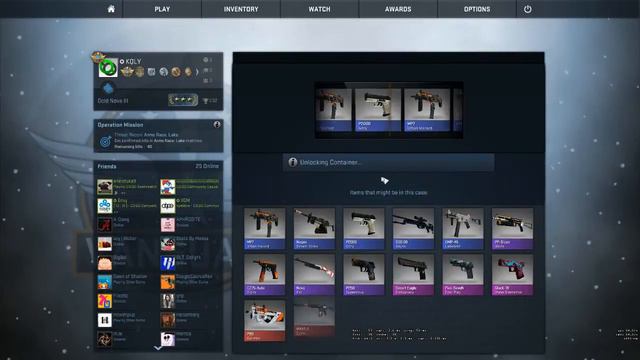640x360 pixels.
Task: Select the Desert Eagle case item thumbnail
Action: tap(413, 275)
